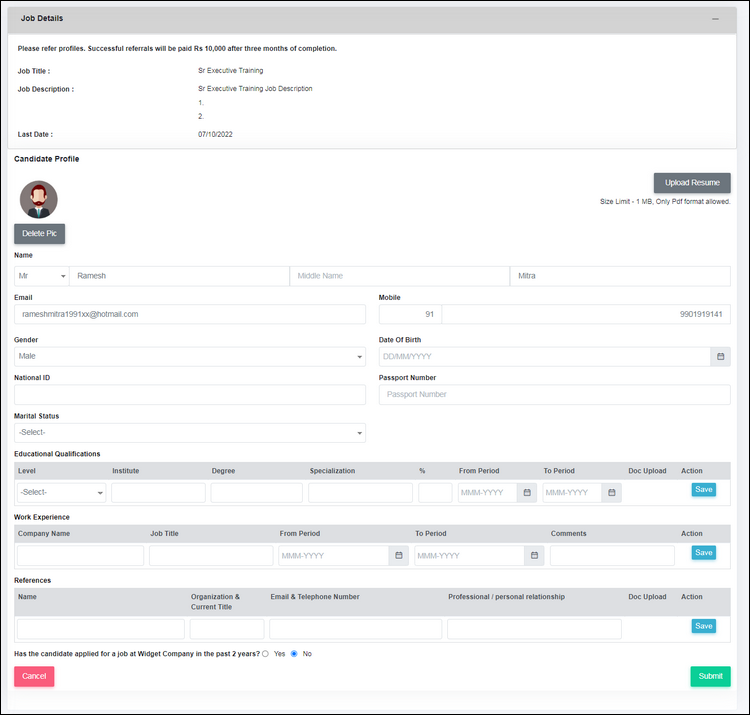This screenshot has height=715, width=750.
Task: Open Work Experience From Period calendar
Action: click(398, 555)
